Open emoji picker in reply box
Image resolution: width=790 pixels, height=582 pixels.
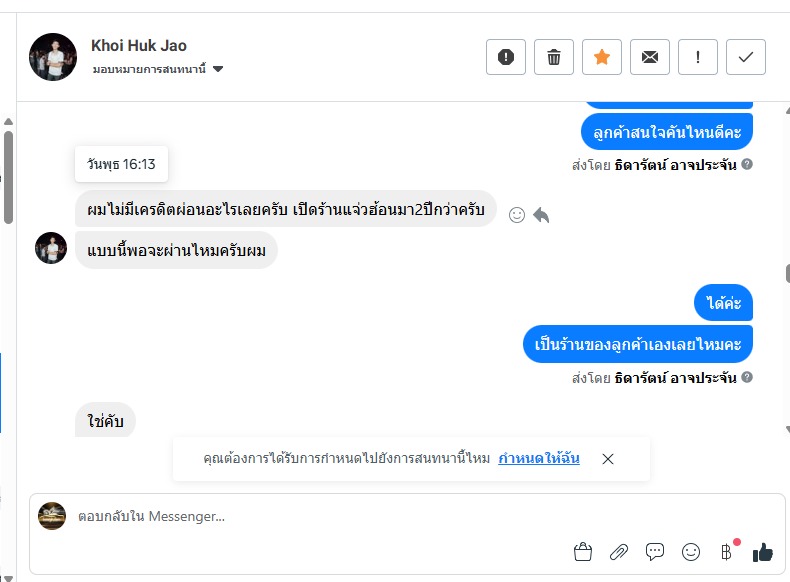coord(691,551)
